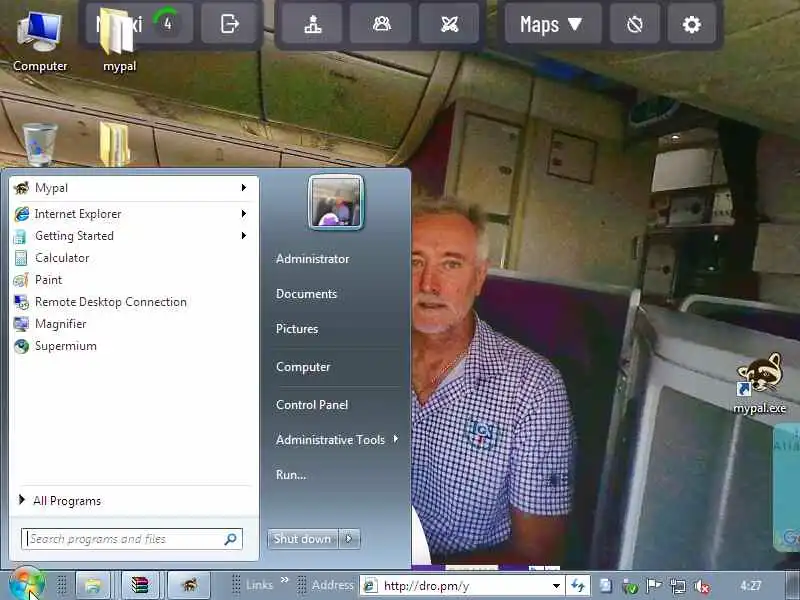This screenshot has height=600, width=800.
Task: Click the Supermium globe icon
Action: pyautogui.click(x=21, y=346)
